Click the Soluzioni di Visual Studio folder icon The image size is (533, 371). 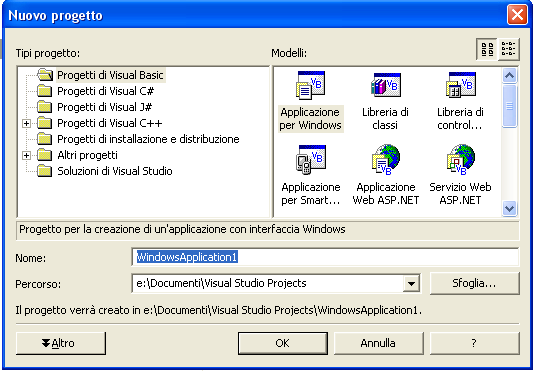[x=45, y=171]
